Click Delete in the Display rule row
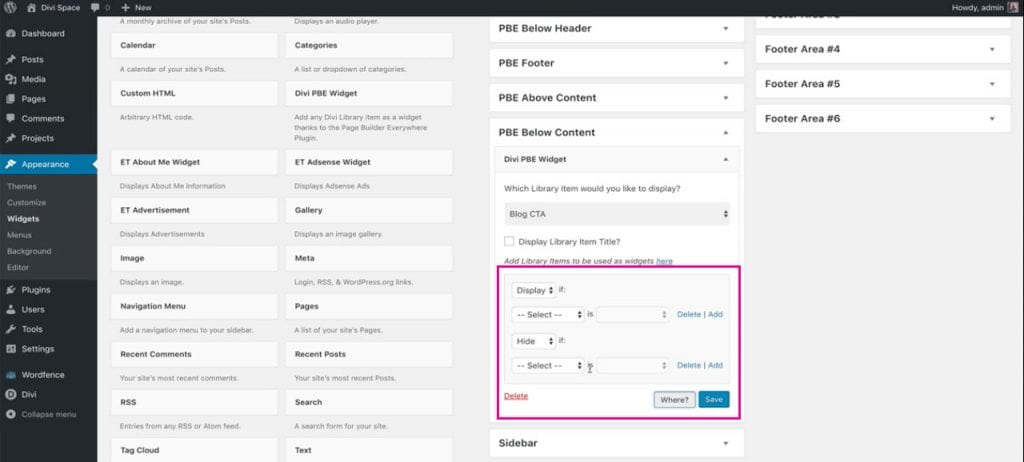 pyautogui.click(x=689, y=314)
